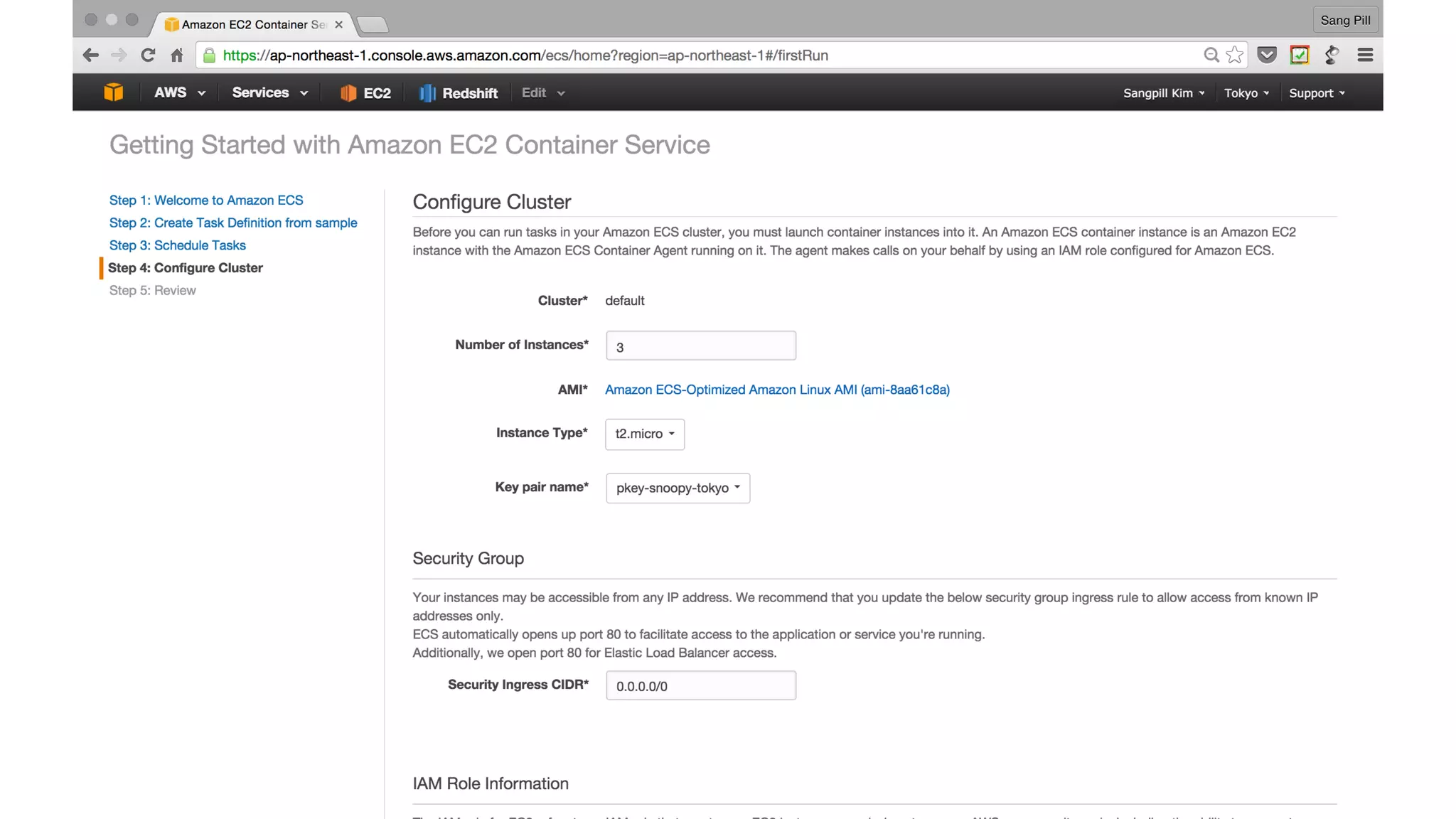Click the green checkmark extension icon
Image resolution: width=1456 pixels, height=819 pixels.
[1299, 55]
